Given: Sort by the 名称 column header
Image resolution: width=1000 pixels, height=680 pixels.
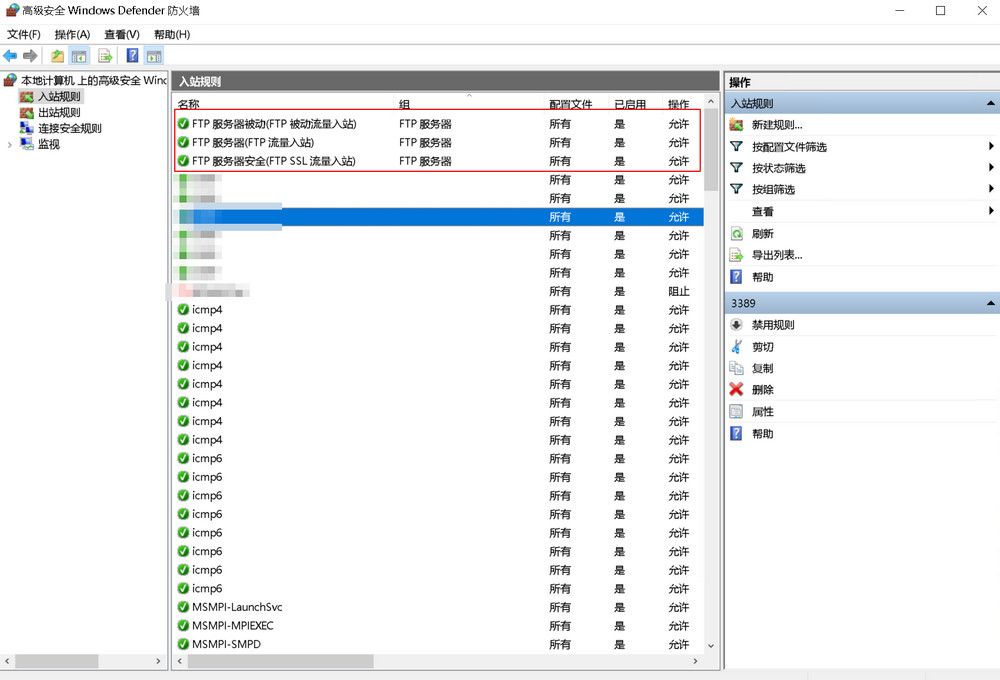Looking at the screenshot, I should [x=189, y=104].
